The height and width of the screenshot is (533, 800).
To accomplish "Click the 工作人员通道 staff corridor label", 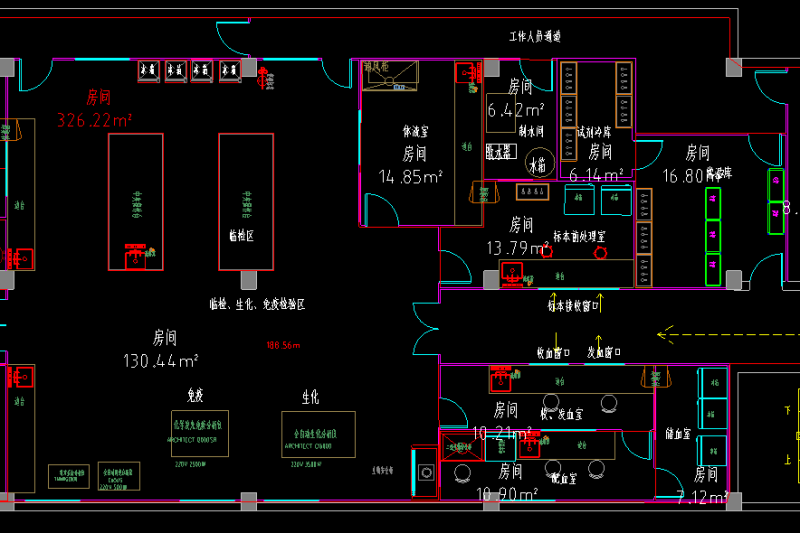I will [x=535, y=37].
